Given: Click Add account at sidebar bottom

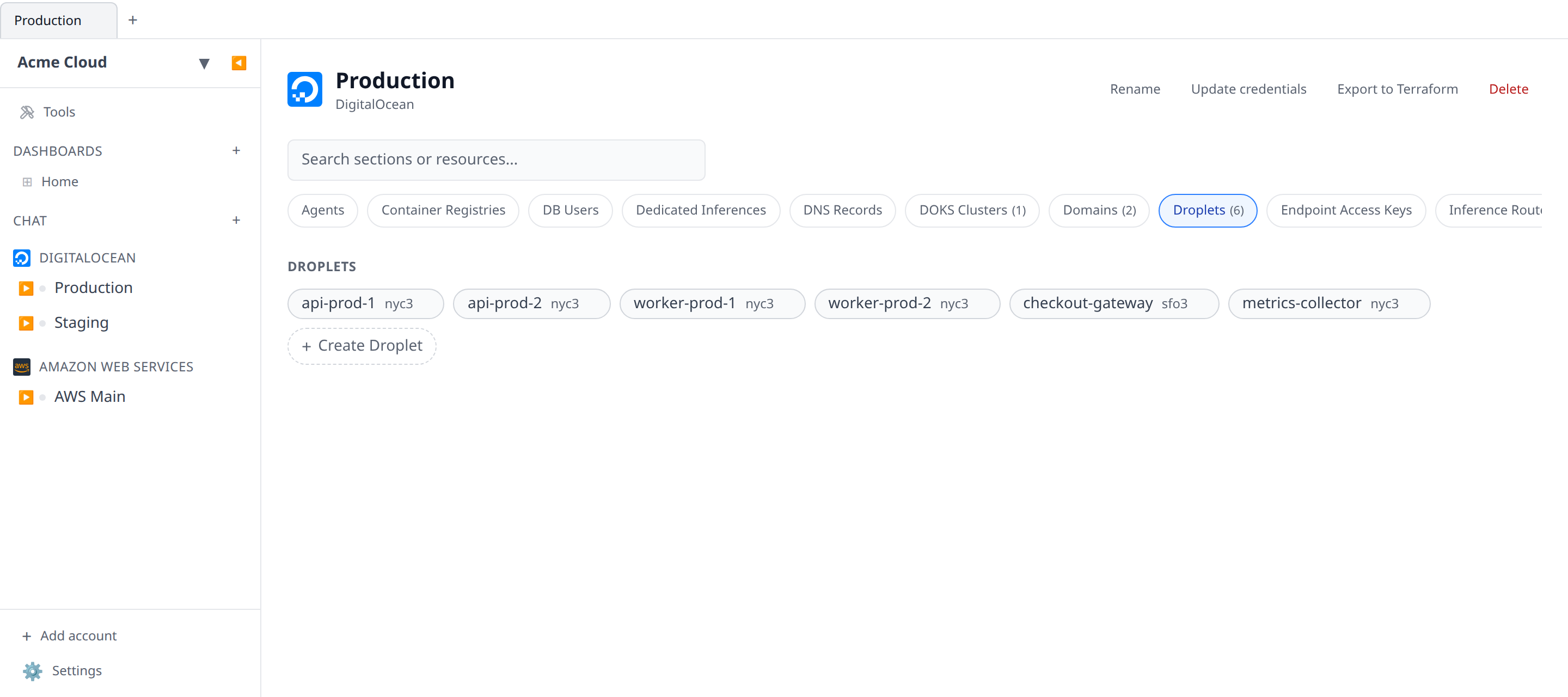Looking at the screenshot, I should tap(69, 635).
